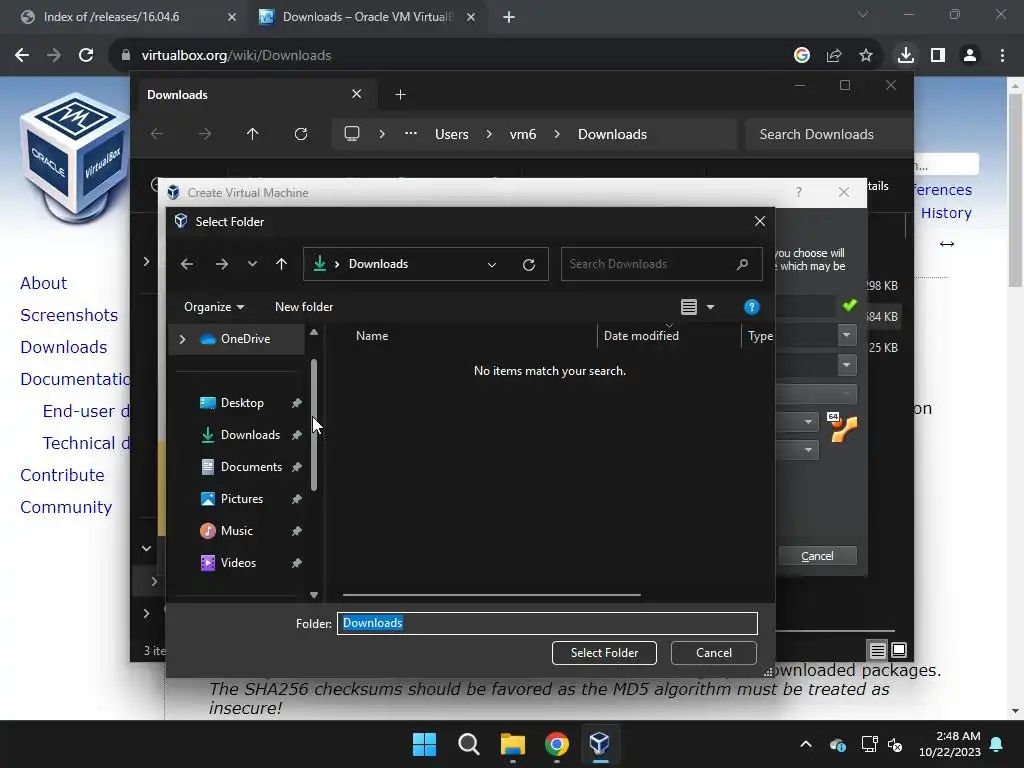The height and width of the screenshot is (768, 1024).
Task: Open VirtualBox from the taskbar
Action: pos(599,744)
